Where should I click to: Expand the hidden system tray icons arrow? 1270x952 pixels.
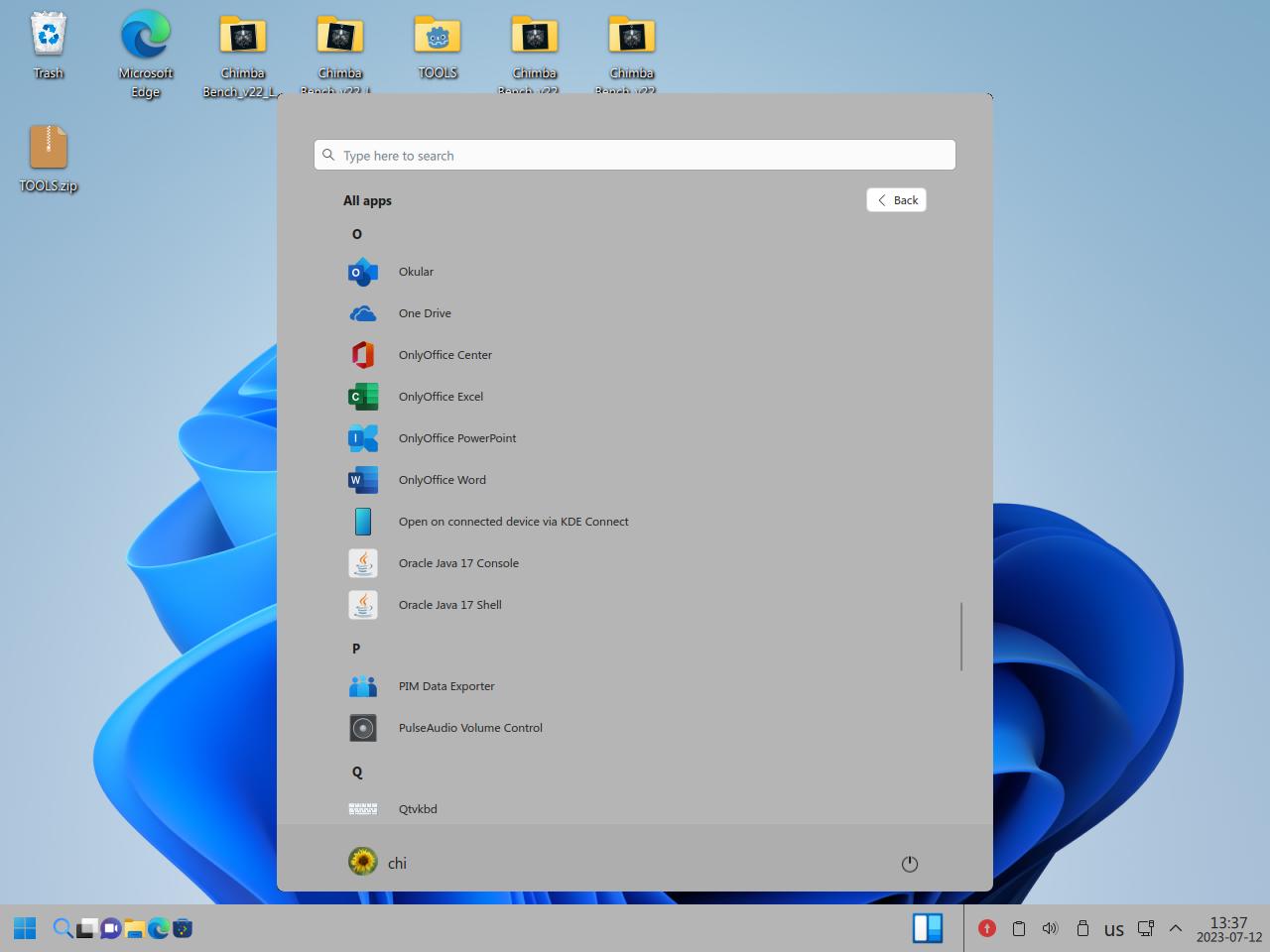(1176, 928)
